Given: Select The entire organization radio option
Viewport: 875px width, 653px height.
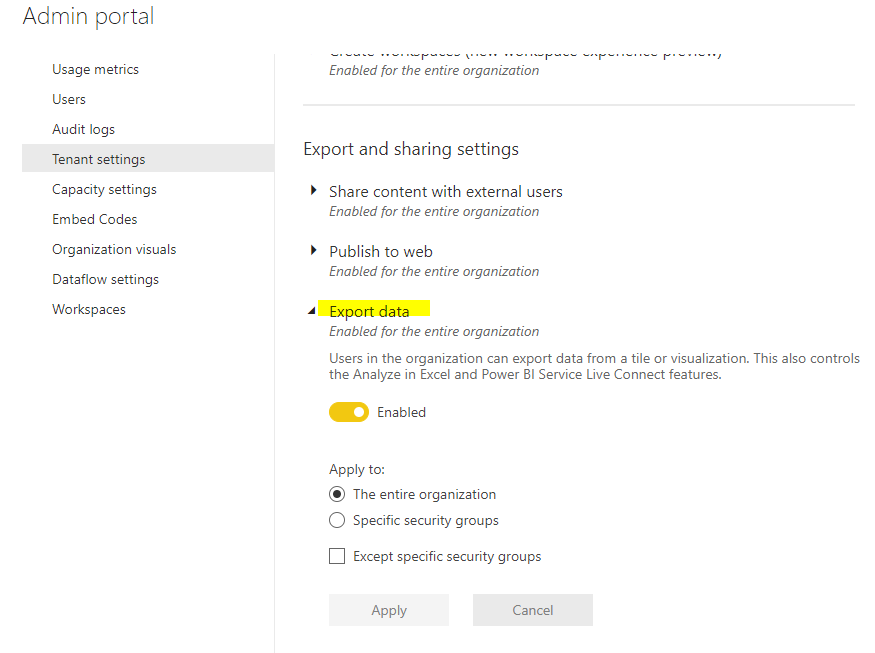Looking at the screenshot, I should [337, 494].
